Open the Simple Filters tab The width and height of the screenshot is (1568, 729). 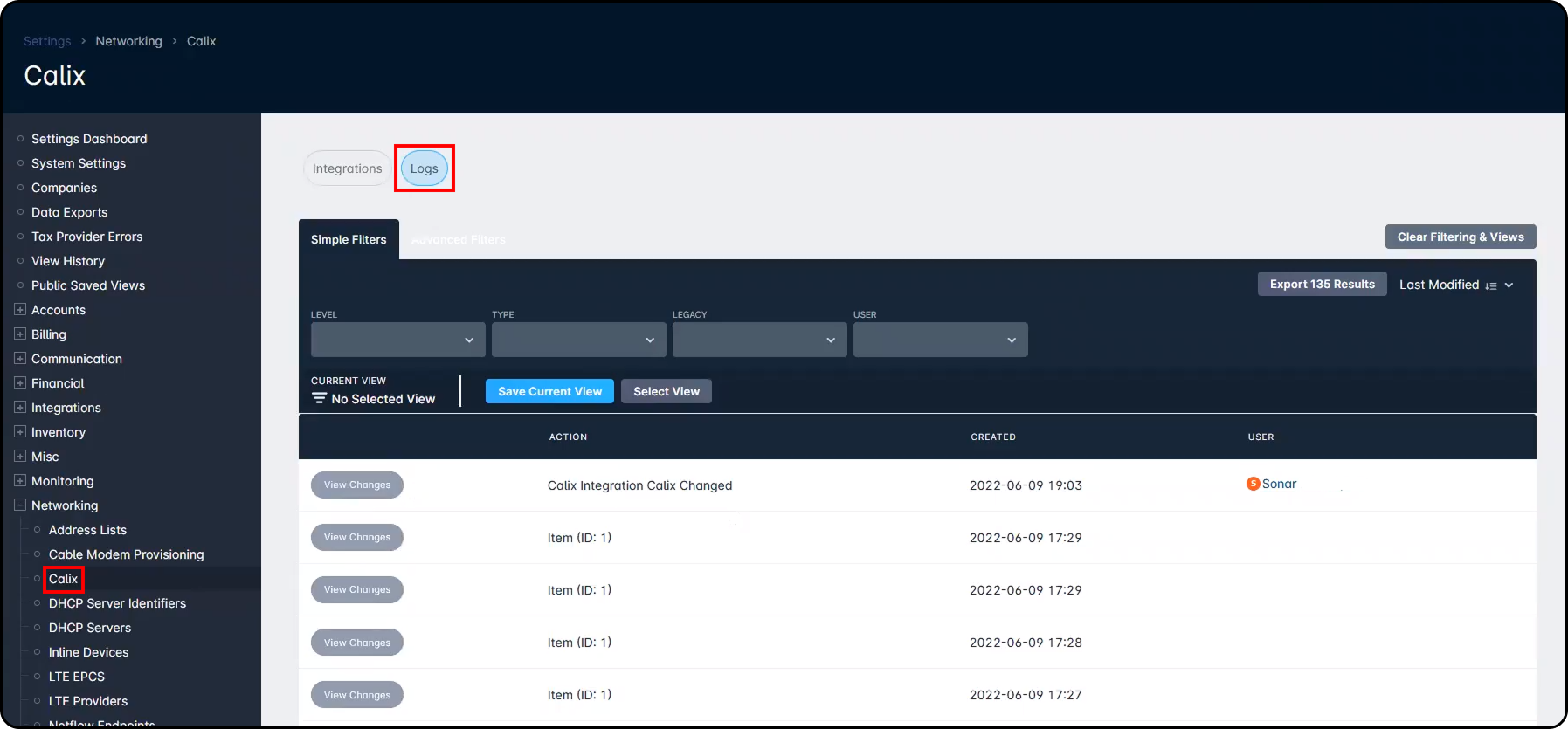(349, 239)
